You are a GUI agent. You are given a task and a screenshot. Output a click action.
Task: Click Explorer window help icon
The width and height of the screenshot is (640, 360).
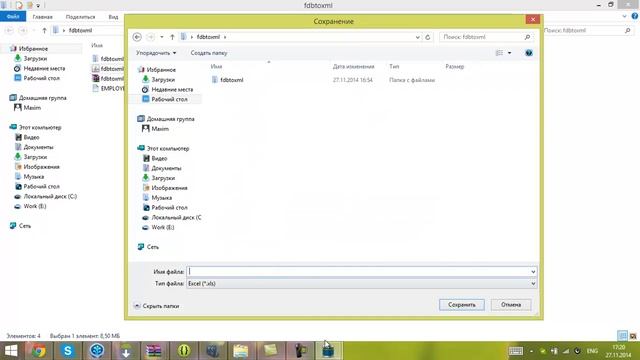[635, 16]
